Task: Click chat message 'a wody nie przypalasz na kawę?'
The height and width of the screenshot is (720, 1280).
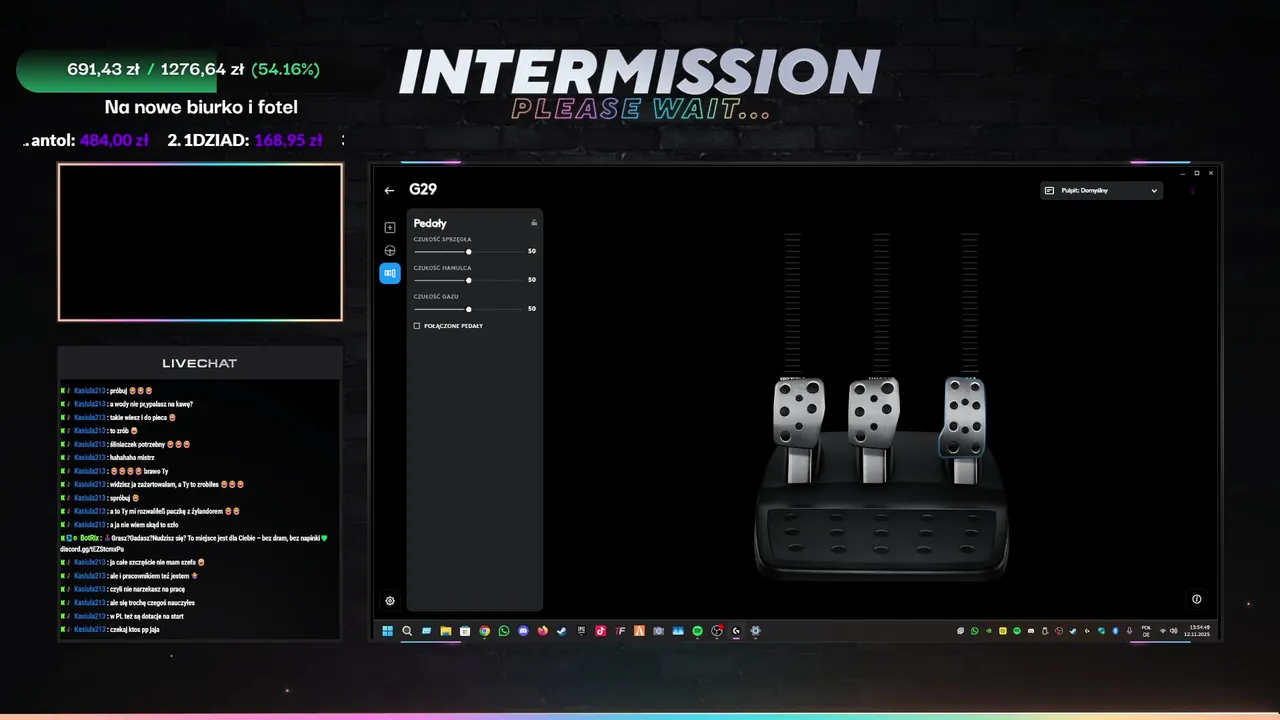Action: 151,404
